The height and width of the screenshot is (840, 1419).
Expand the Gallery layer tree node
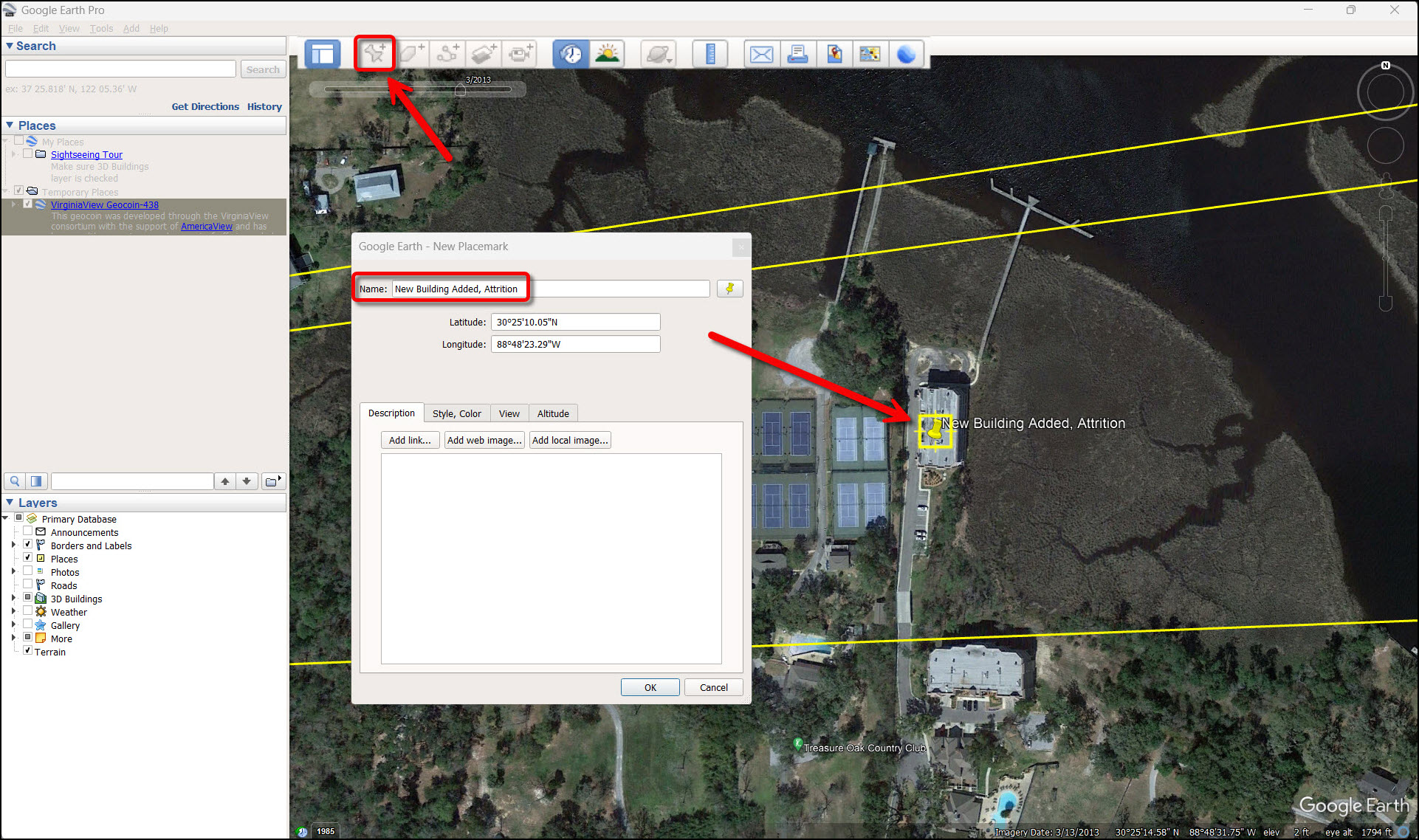click(x=13, y=624)
